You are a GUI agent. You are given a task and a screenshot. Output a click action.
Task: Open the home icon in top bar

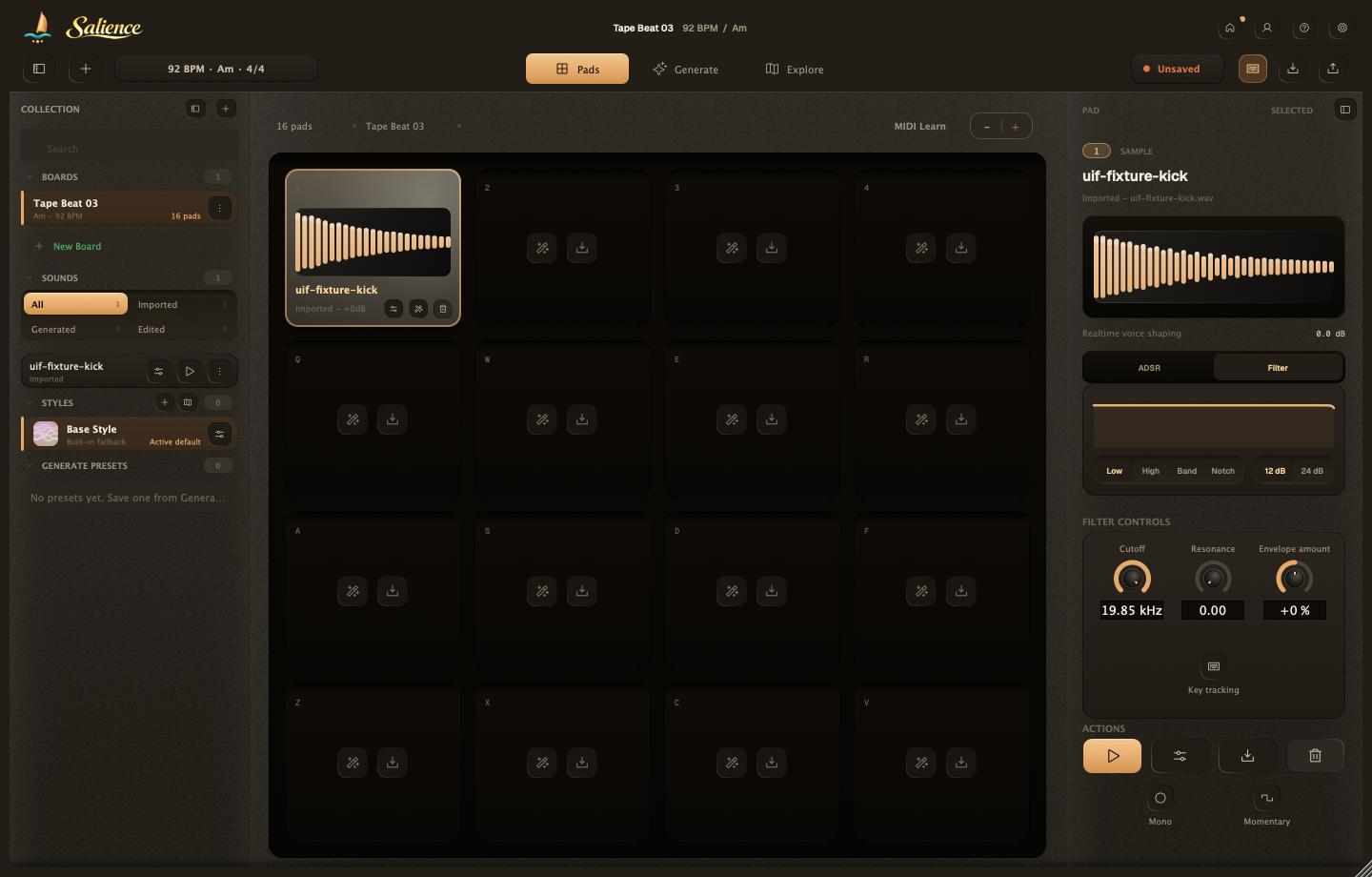(x=1230, y=28)
